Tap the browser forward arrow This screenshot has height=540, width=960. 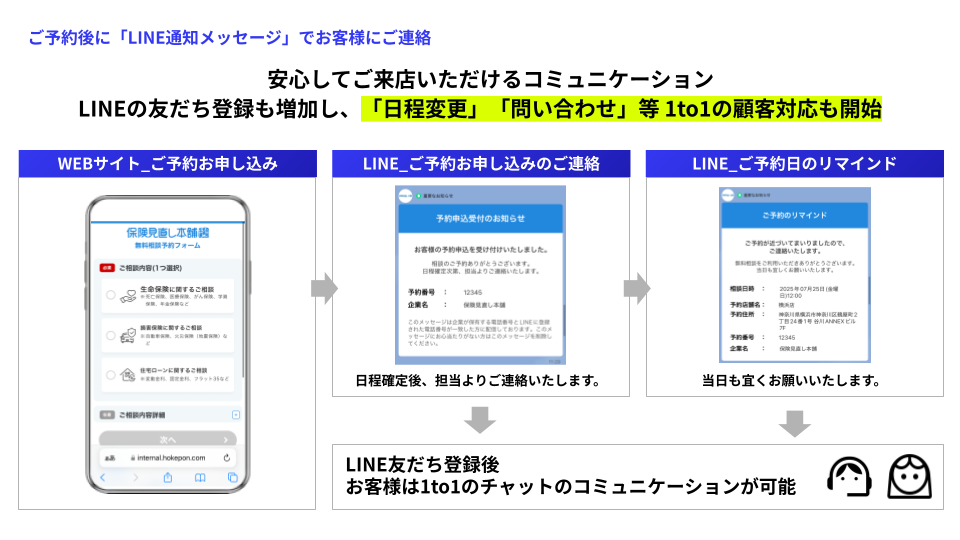[135, 478]
